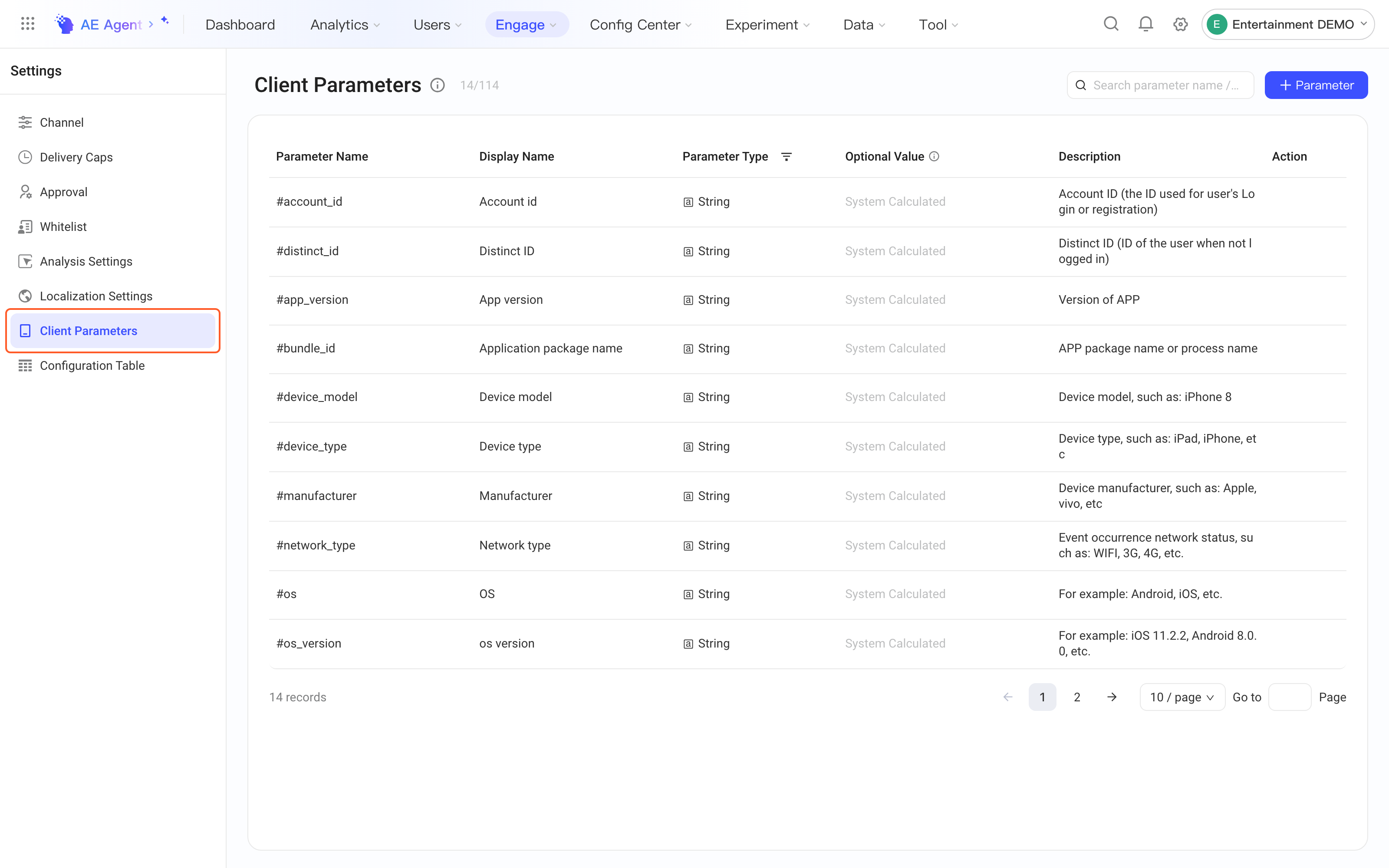Expand the Config Center menu
This screenshot has width=1389, height=868.
coord(641,25)
